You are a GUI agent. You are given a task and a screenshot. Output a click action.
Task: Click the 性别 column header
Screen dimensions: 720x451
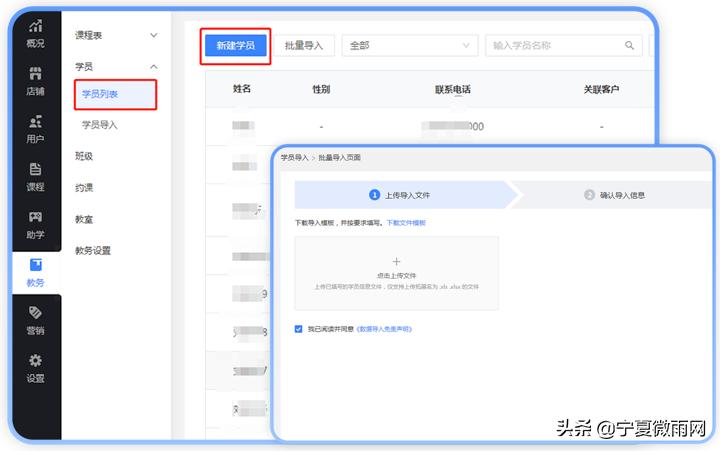[321, 89]
